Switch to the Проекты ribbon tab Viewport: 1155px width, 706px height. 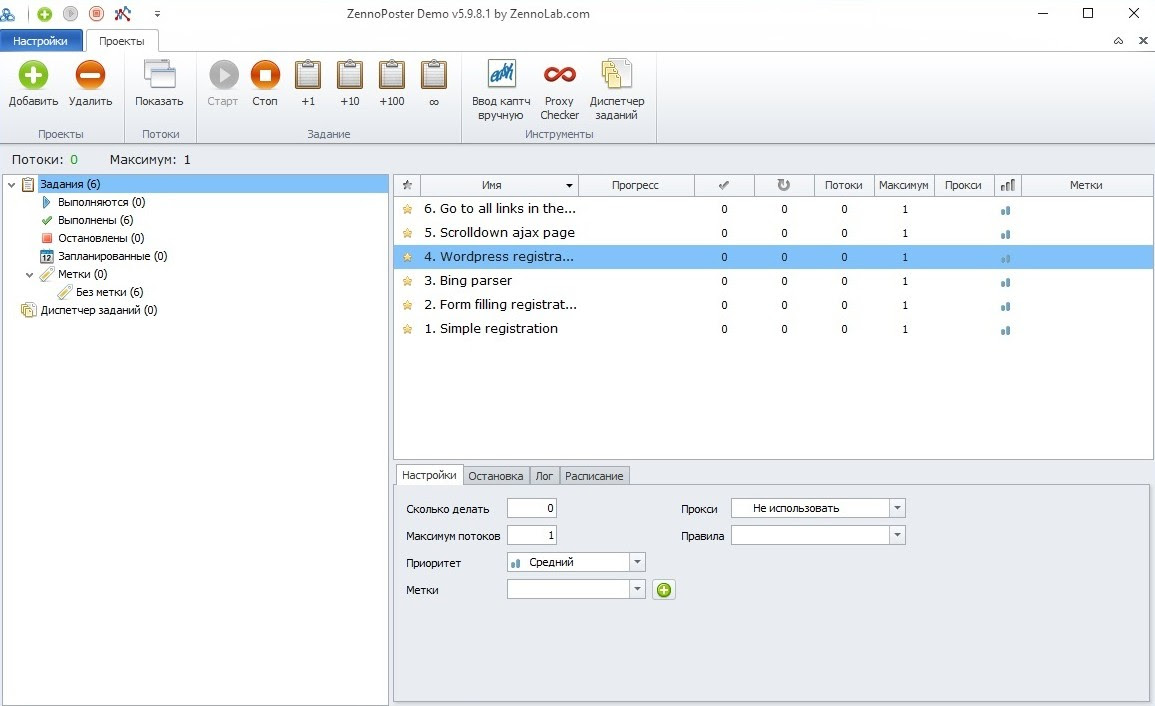pyautogui.click(x=122, y=41)
